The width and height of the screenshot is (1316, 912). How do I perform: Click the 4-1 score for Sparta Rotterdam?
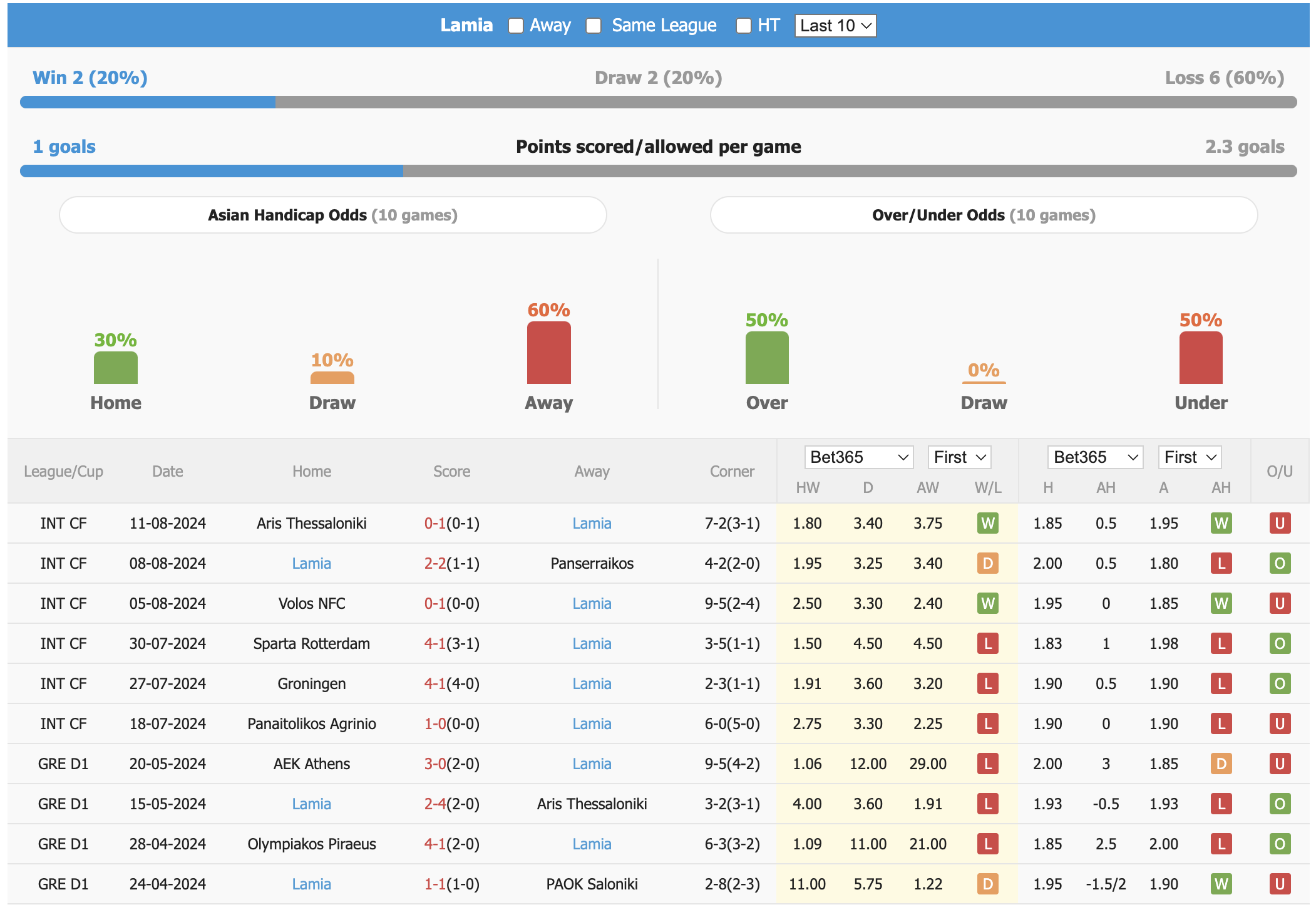point(435,643)
